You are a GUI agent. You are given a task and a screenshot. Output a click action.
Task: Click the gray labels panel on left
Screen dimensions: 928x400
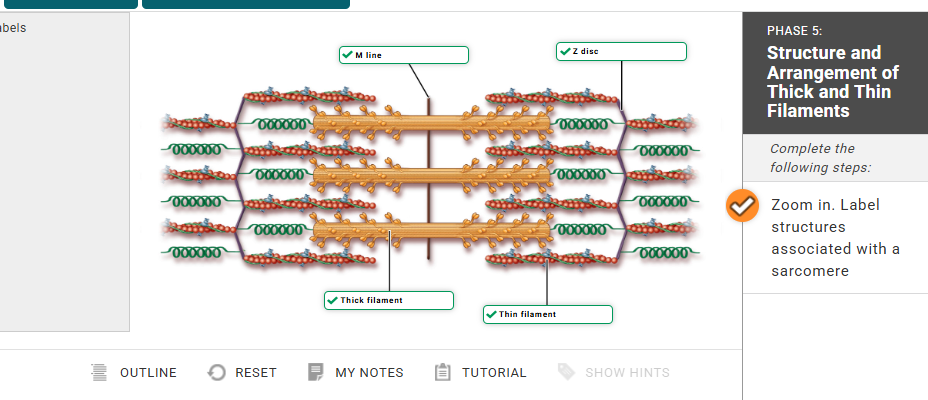pyautogui.click(x=64, y=170)
